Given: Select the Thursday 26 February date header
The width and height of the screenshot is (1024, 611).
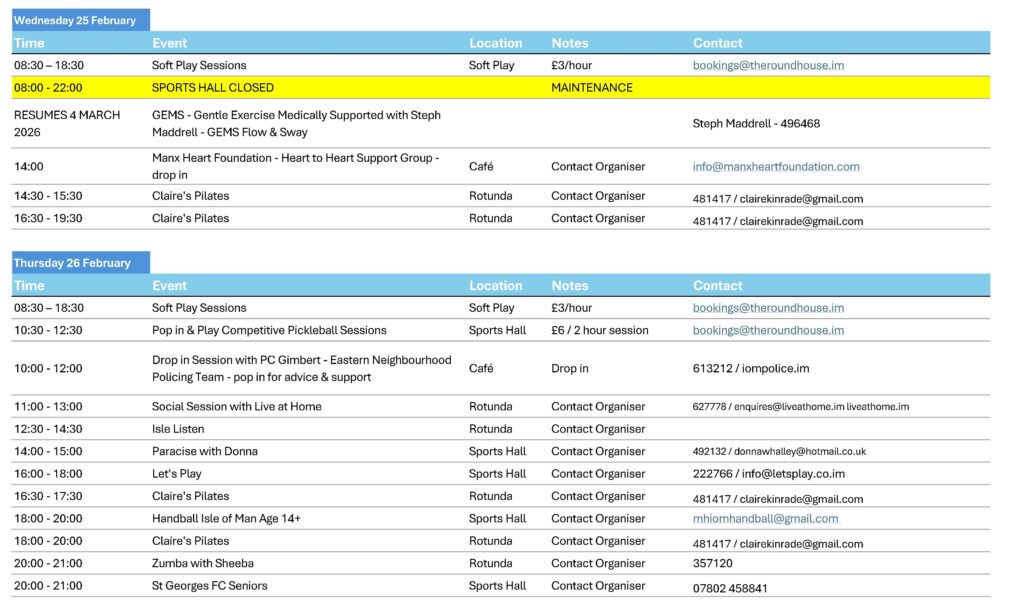Looking at the screenshot, I should 72,263.
